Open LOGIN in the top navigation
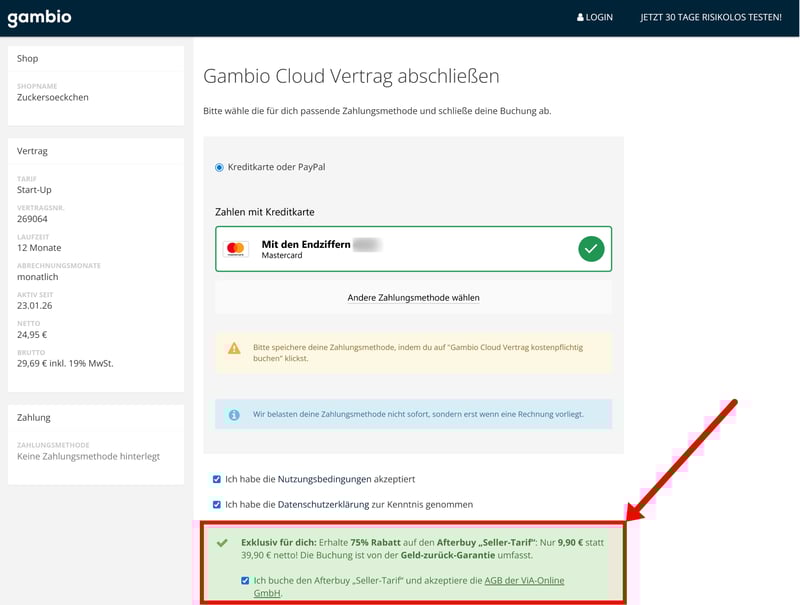 click(599, 18)
